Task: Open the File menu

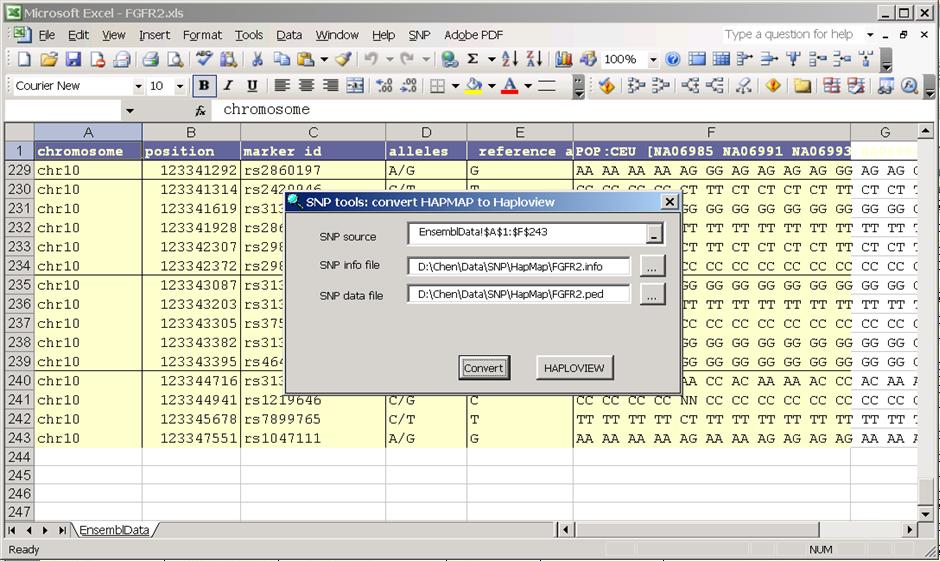Action: [47, 35]
